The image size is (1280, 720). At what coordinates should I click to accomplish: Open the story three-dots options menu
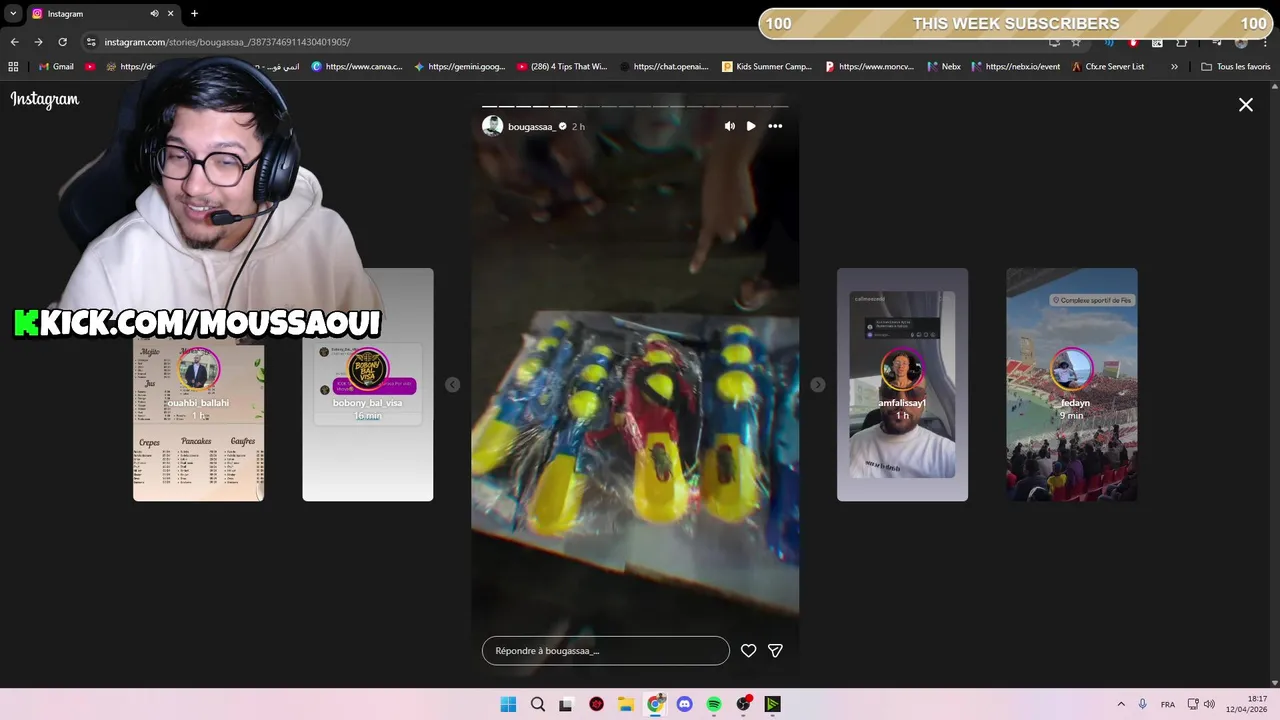tap(775, 126)
